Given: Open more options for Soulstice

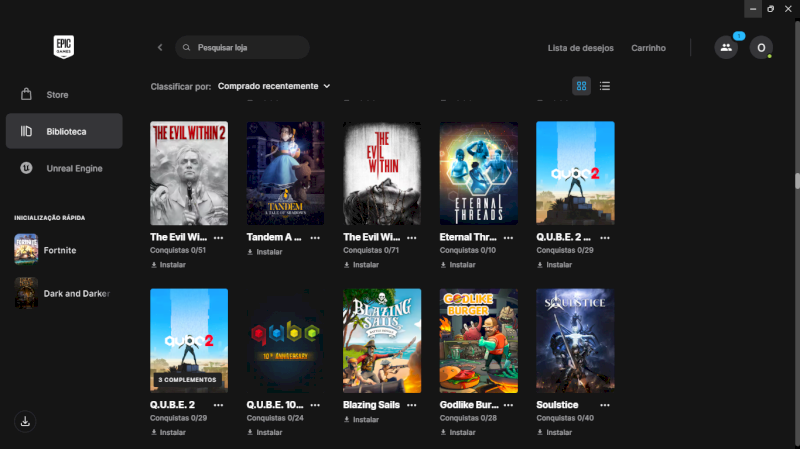Looking at the screenshot, I should [605, 405].
